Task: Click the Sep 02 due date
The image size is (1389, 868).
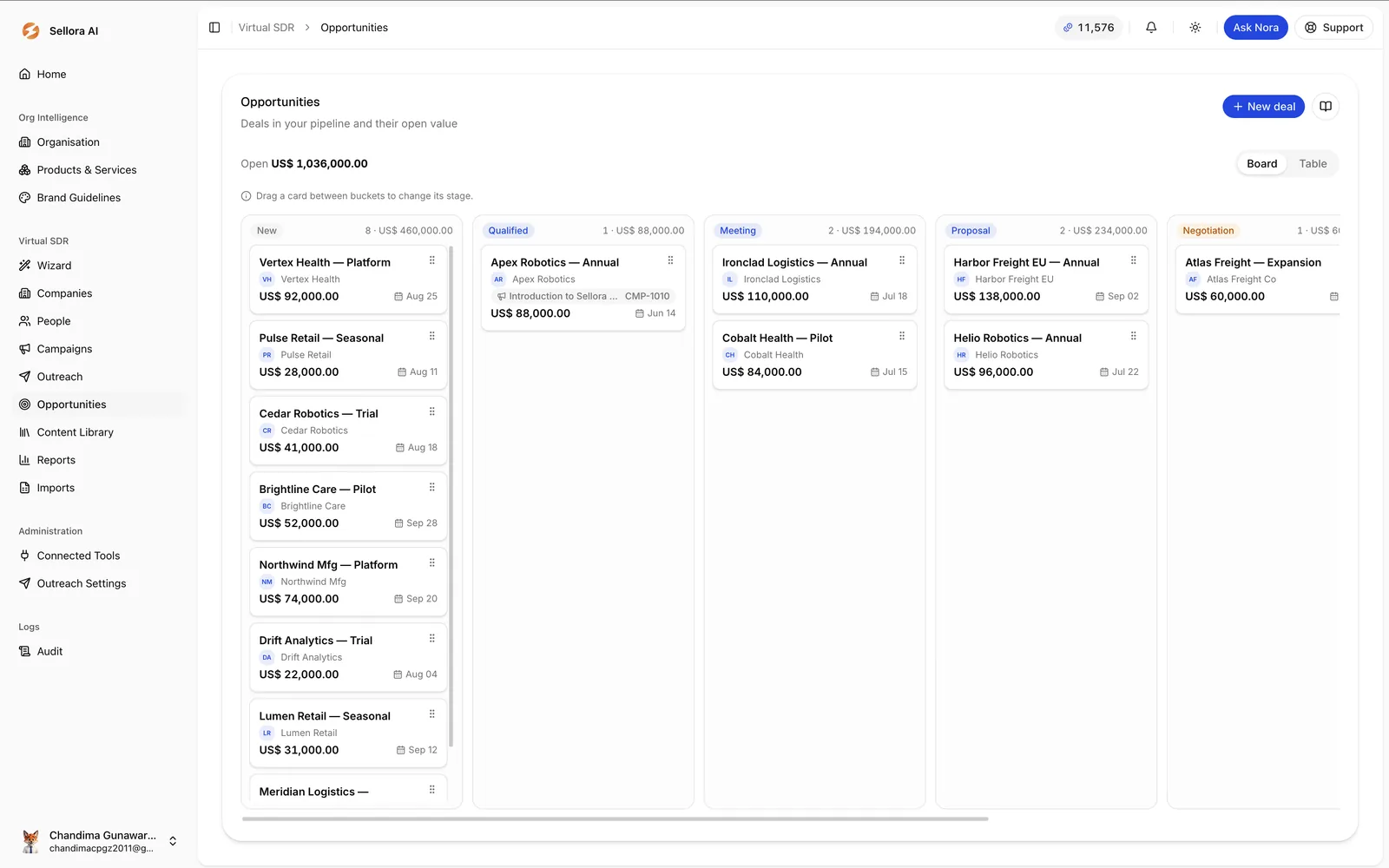Action: pos(1117,296)
